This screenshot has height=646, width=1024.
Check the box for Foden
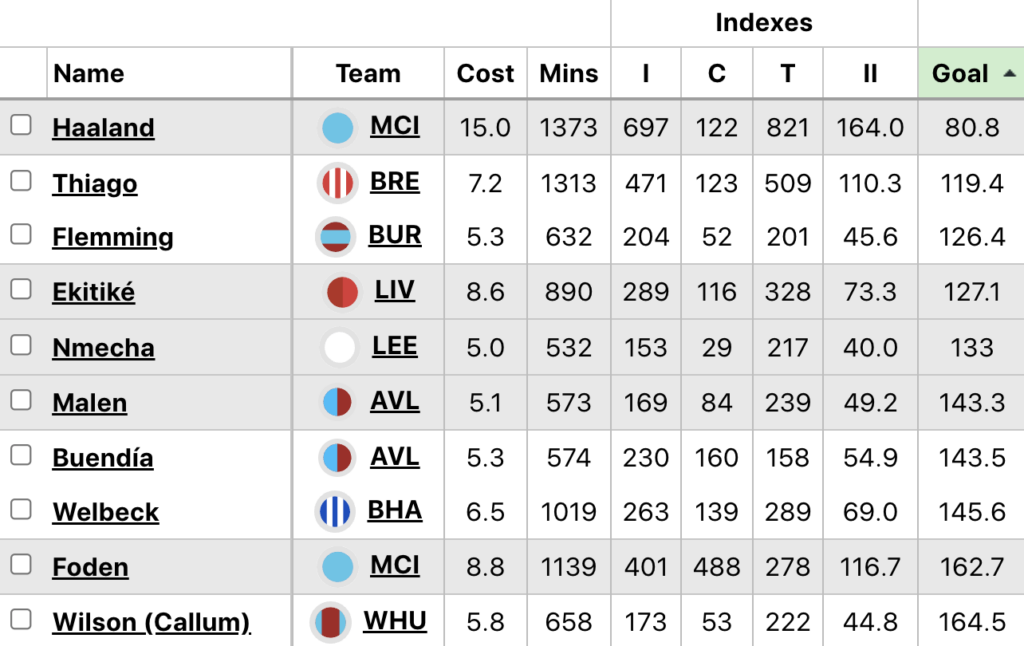tap(21, 565)
